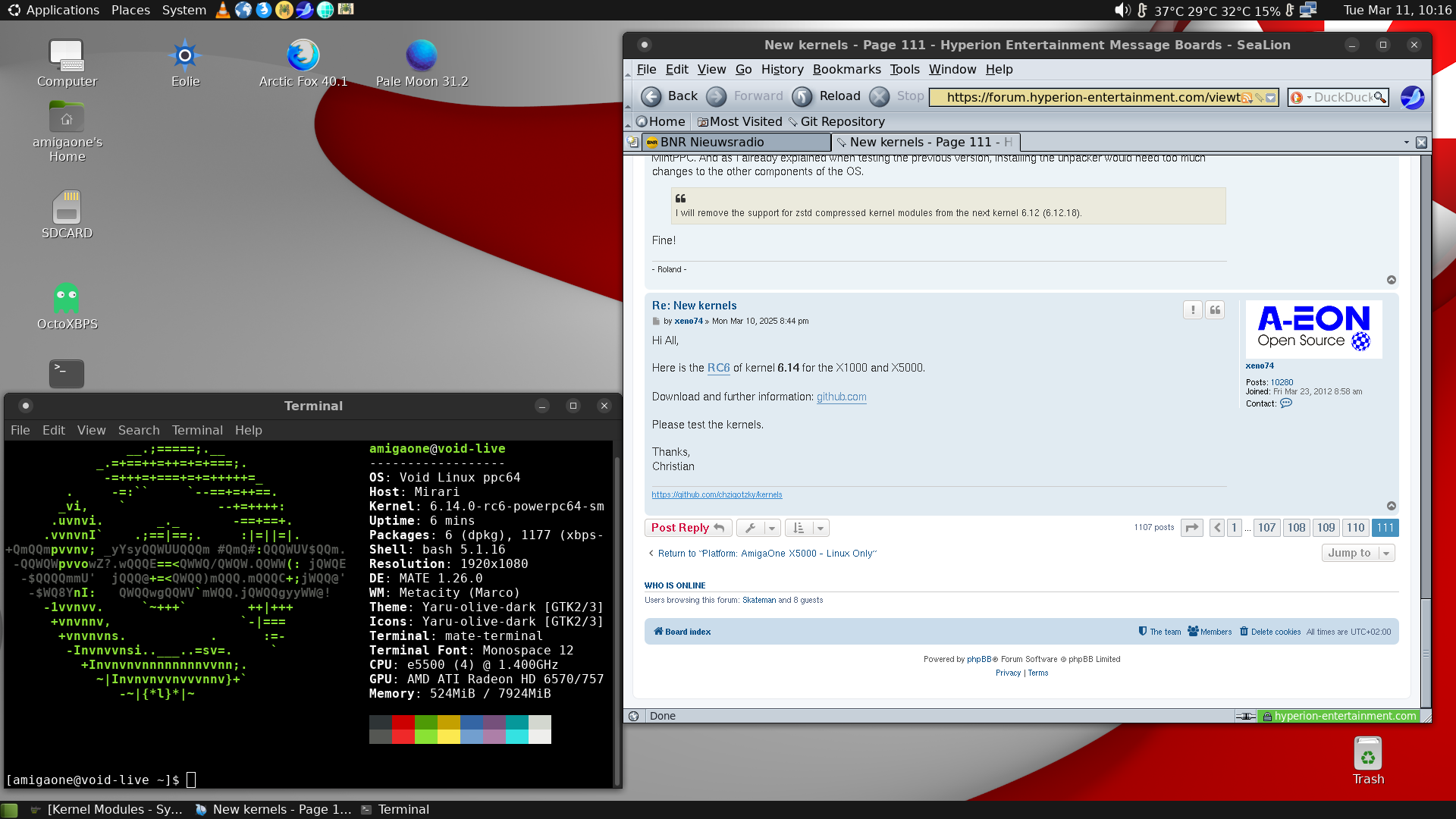
Task: Close the current tab with the tab bar X
Action: tap(1421, 142)
